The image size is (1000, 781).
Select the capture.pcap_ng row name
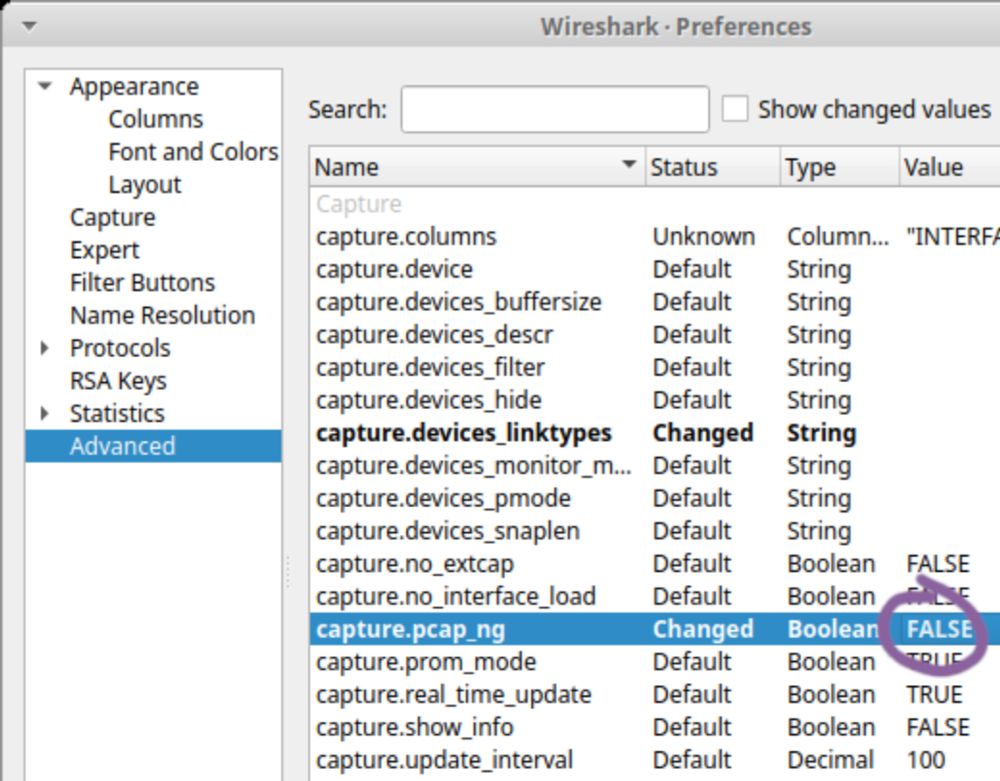[x=410, y=629]
